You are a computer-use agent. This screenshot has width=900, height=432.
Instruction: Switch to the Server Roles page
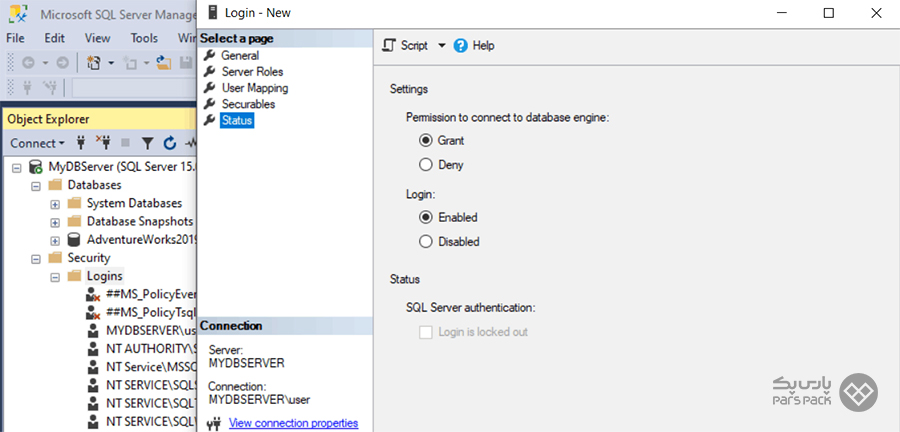(253, 72)
